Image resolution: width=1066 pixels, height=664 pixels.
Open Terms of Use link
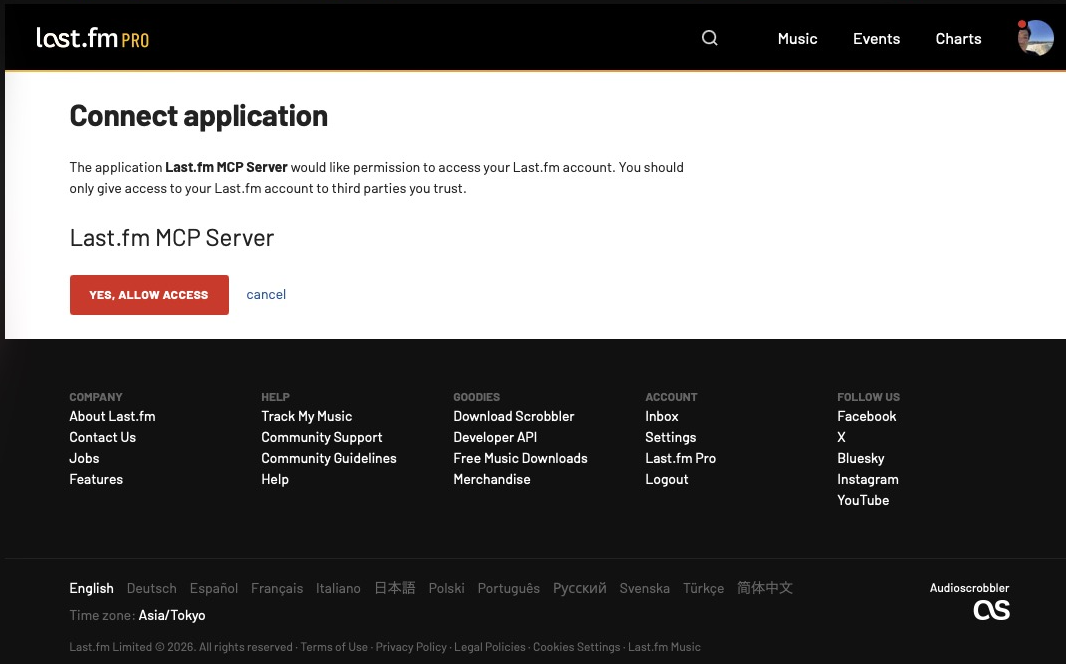(334, 647)
